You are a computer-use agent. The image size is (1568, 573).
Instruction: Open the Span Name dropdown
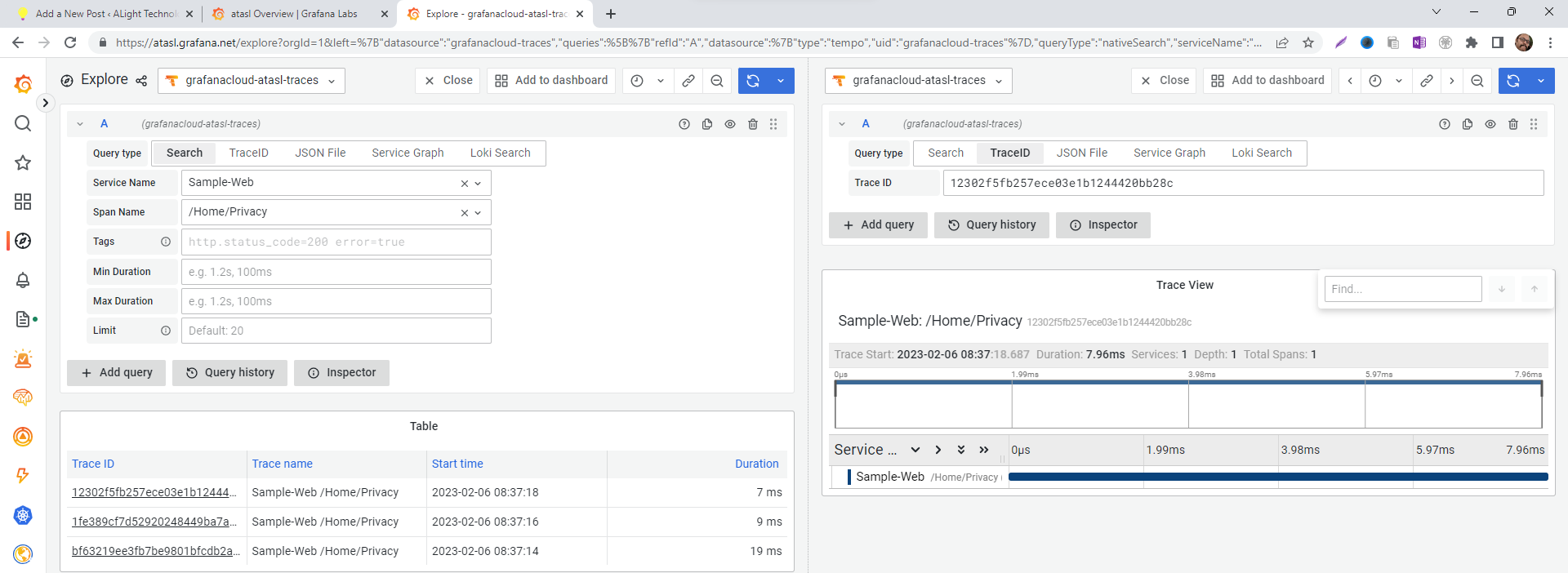pyautogui.click(x=478, y=213)
